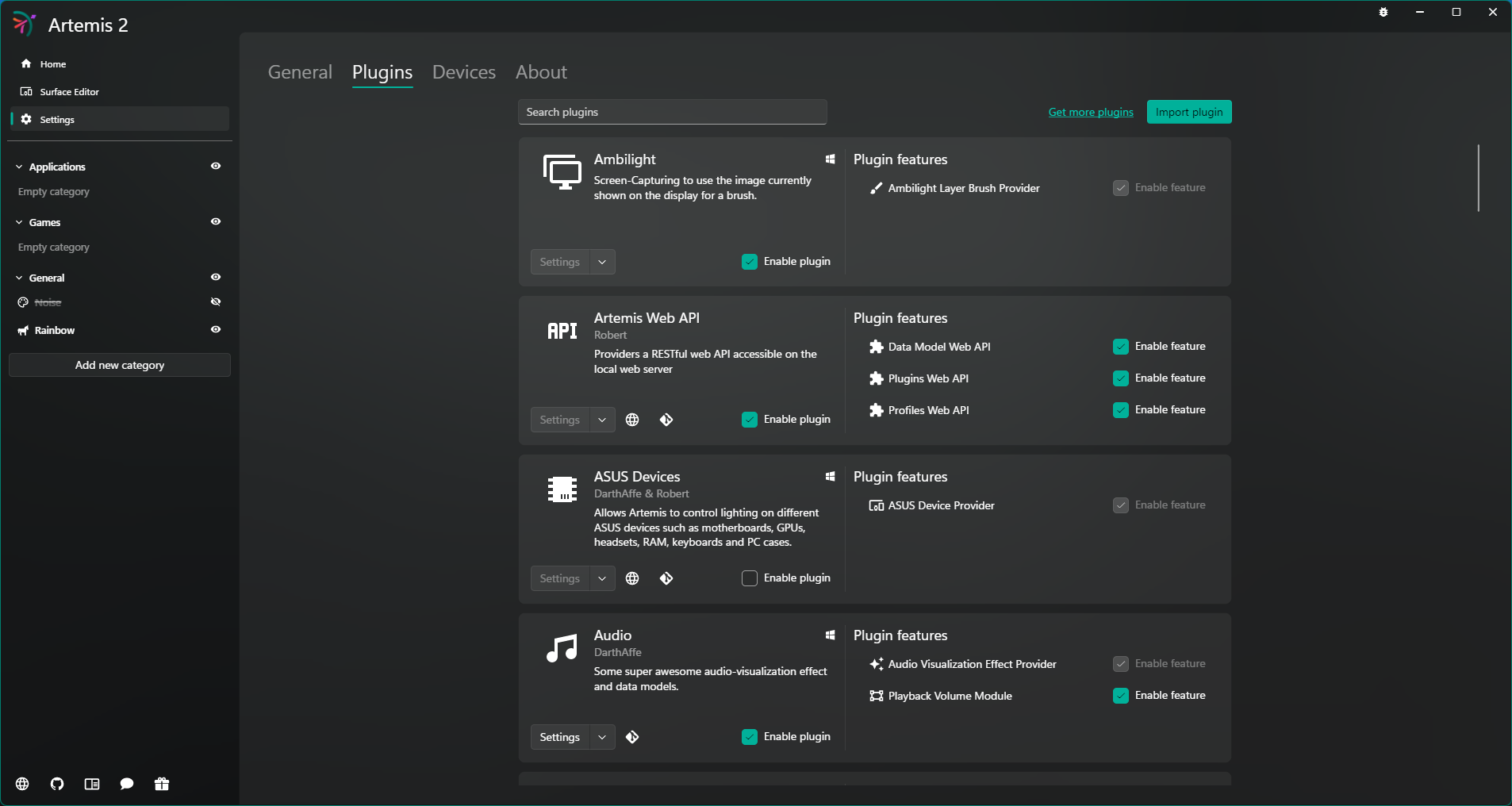Click the ASUS Devices chip icon

click(x=562, y=489)
